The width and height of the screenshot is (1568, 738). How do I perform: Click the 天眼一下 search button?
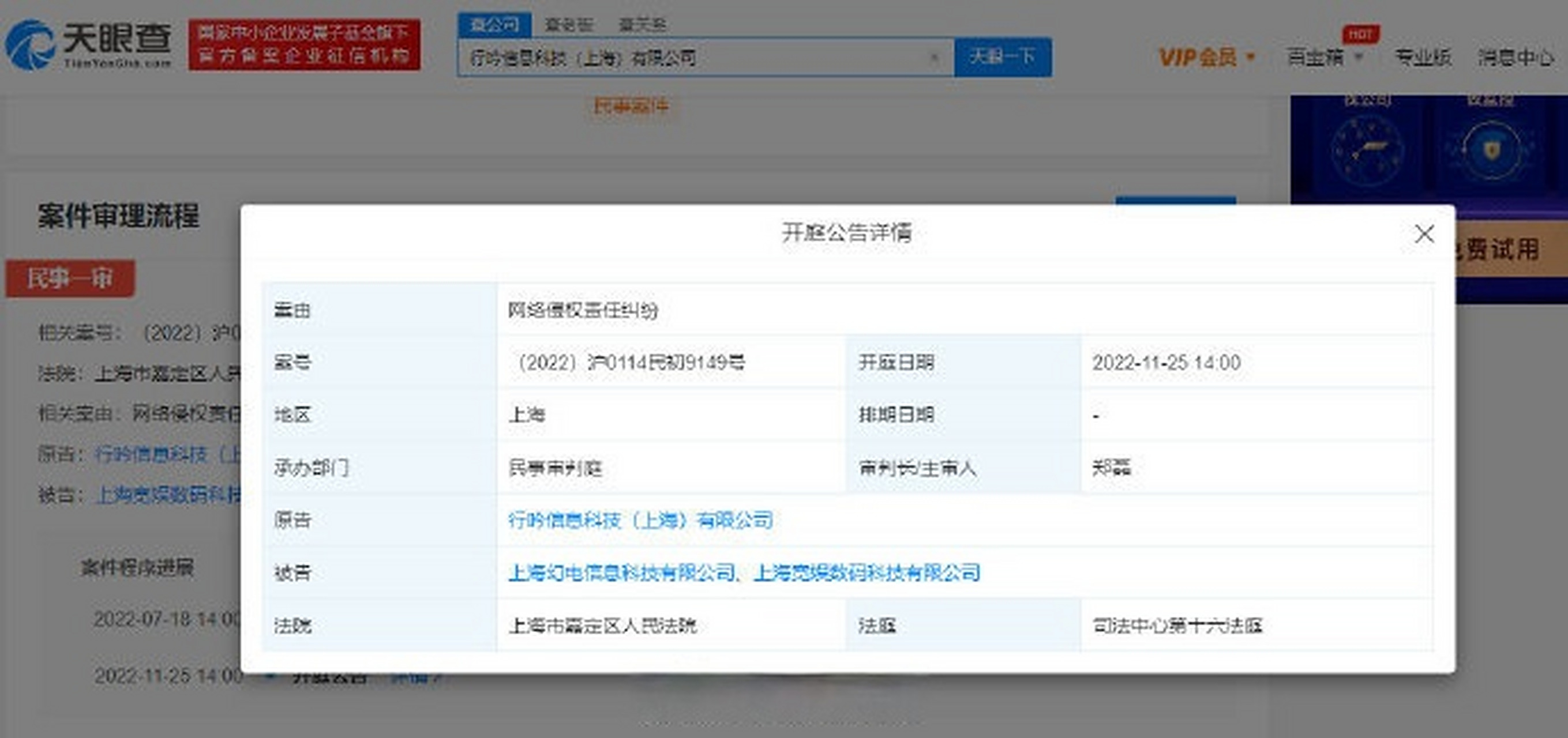(x=1003, y=57)
